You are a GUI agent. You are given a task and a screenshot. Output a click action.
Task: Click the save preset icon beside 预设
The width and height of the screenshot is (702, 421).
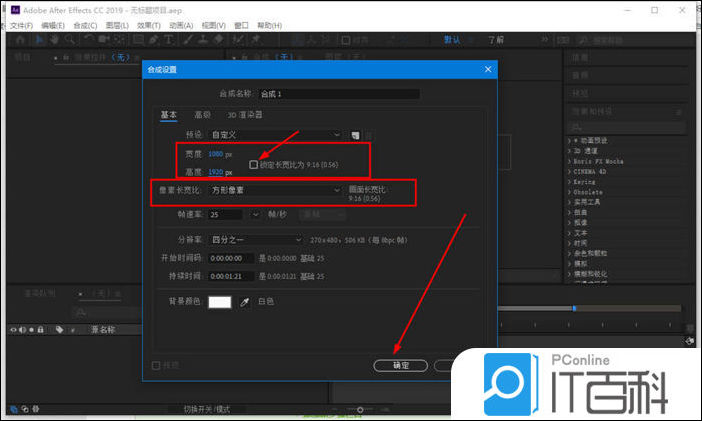click(x=355, y=135)
